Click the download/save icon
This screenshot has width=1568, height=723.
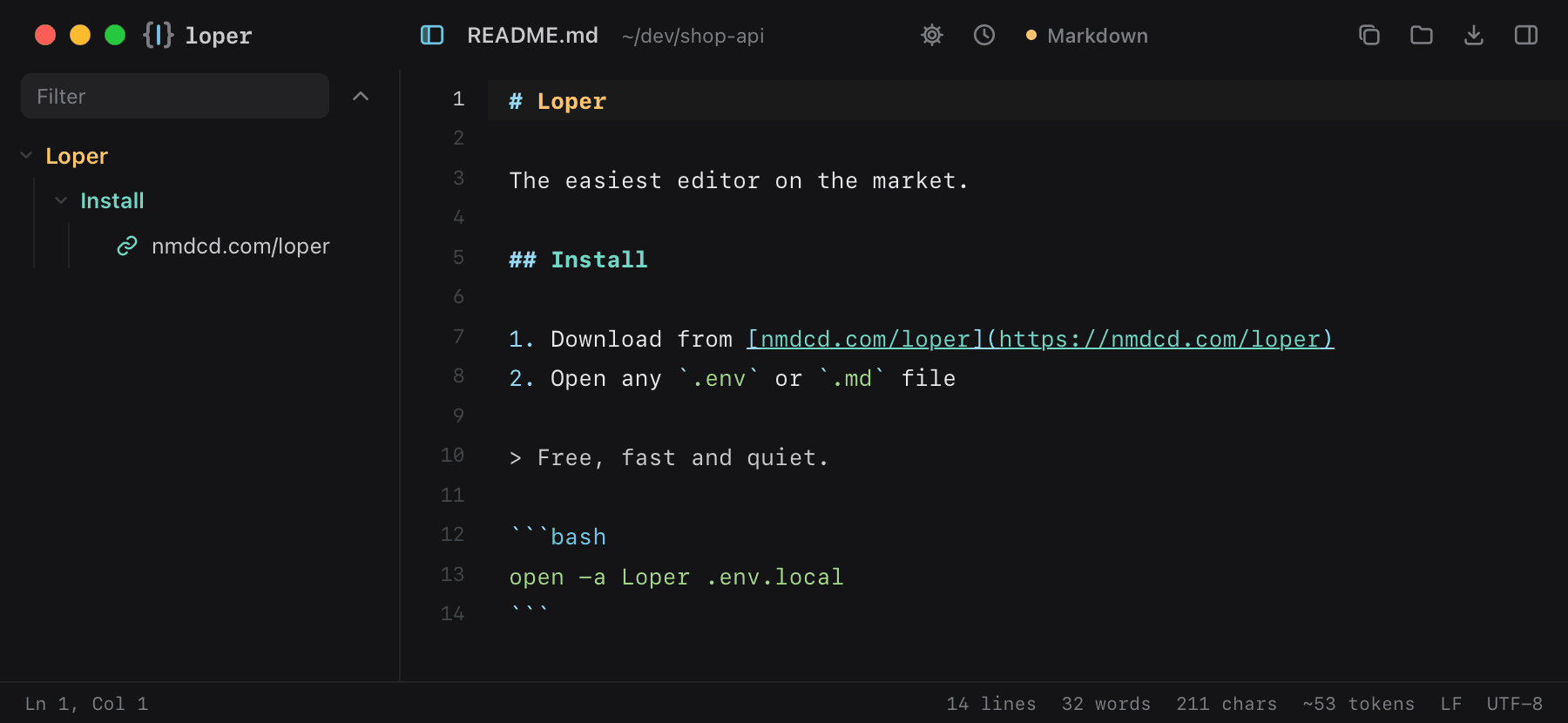1474,35
